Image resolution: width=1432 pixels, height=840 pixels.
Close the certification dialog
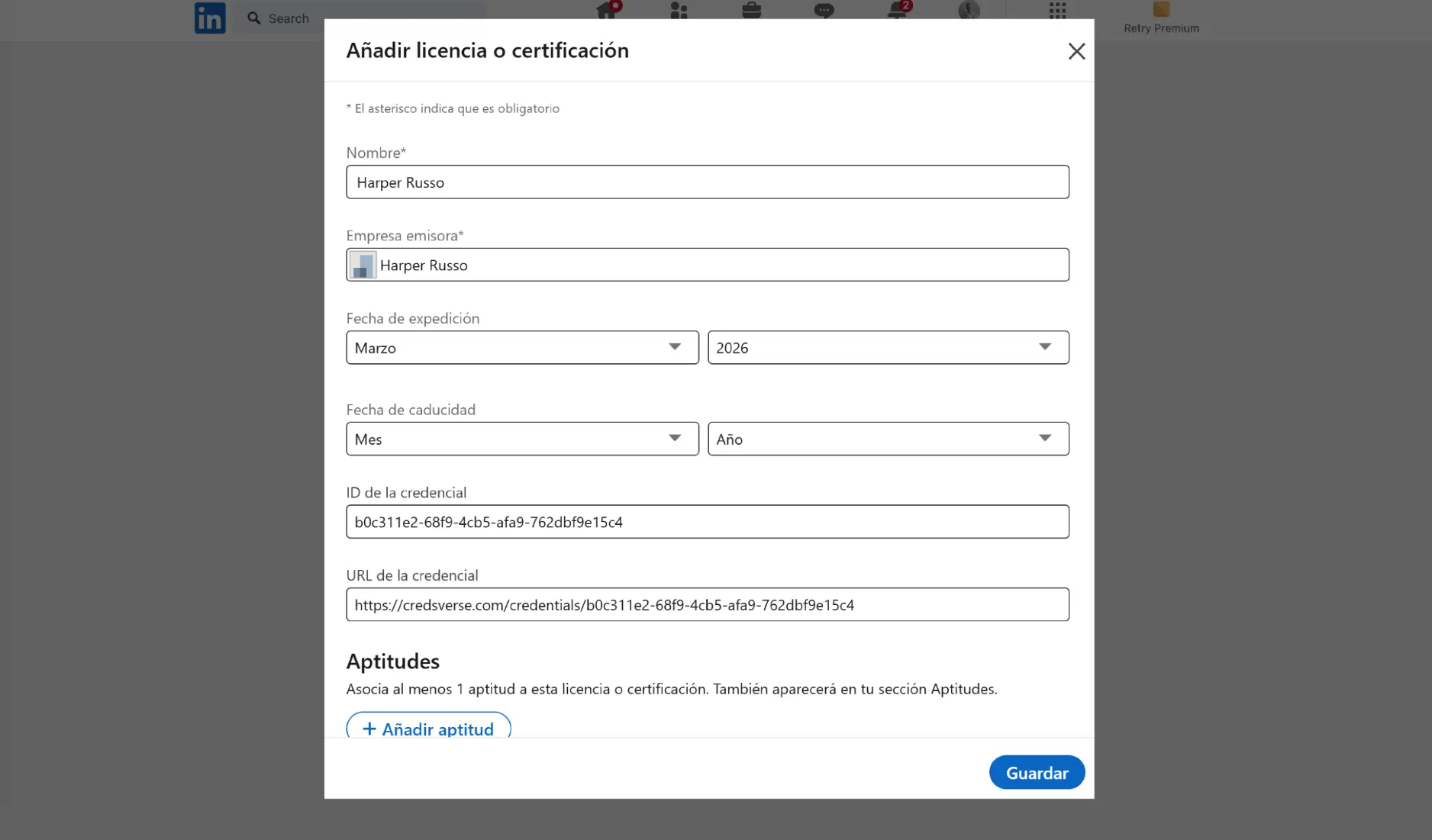pos(1076,51)
